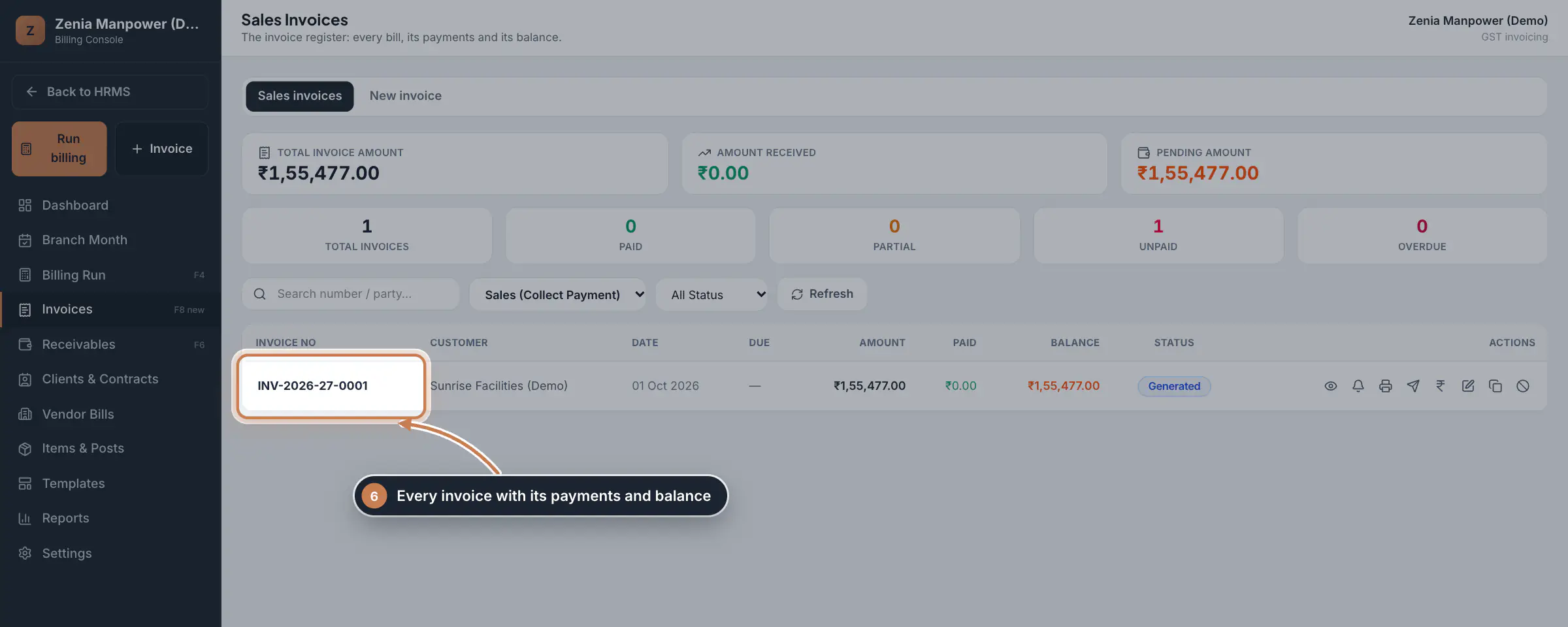
Task: Click the bell reminder icon in invoice row
Action: click(1358, 386)
